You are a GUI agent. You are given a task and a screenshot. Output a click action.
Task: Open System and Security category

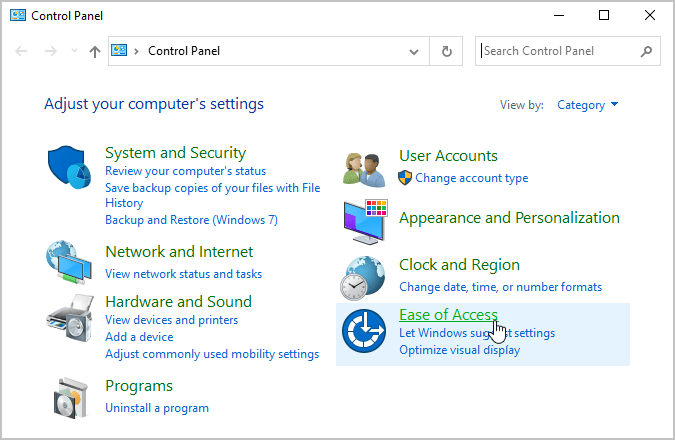175,153
